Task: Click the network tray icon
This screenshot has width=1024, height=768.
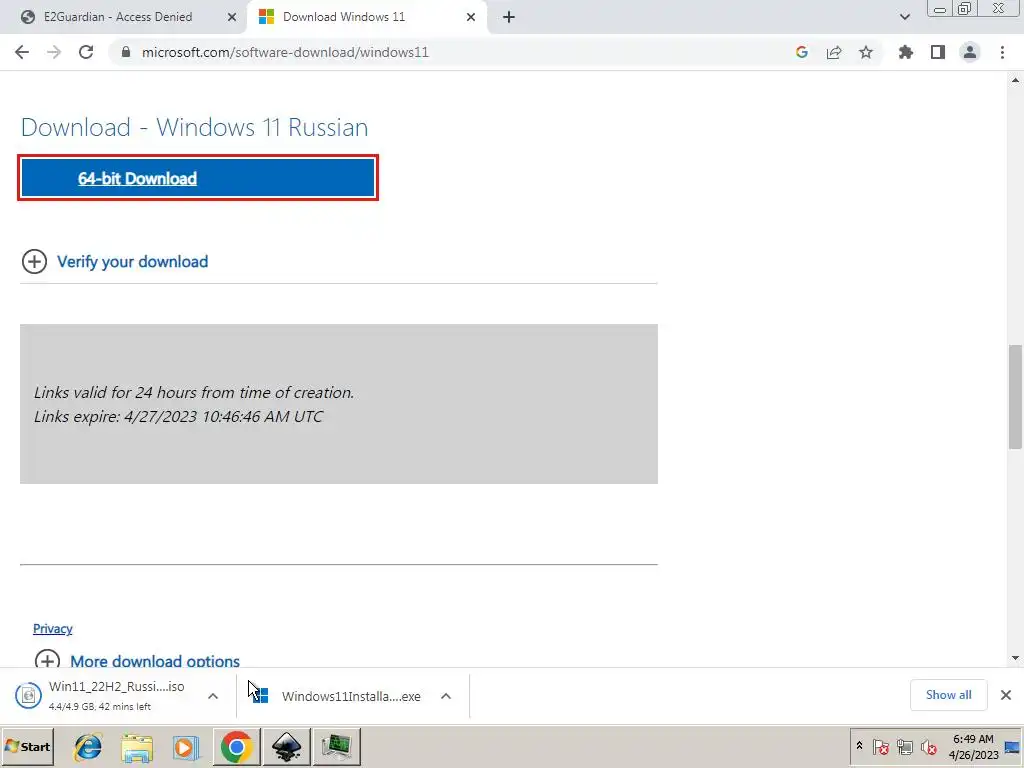Action: pyautogui.click(x=904, y=746)
